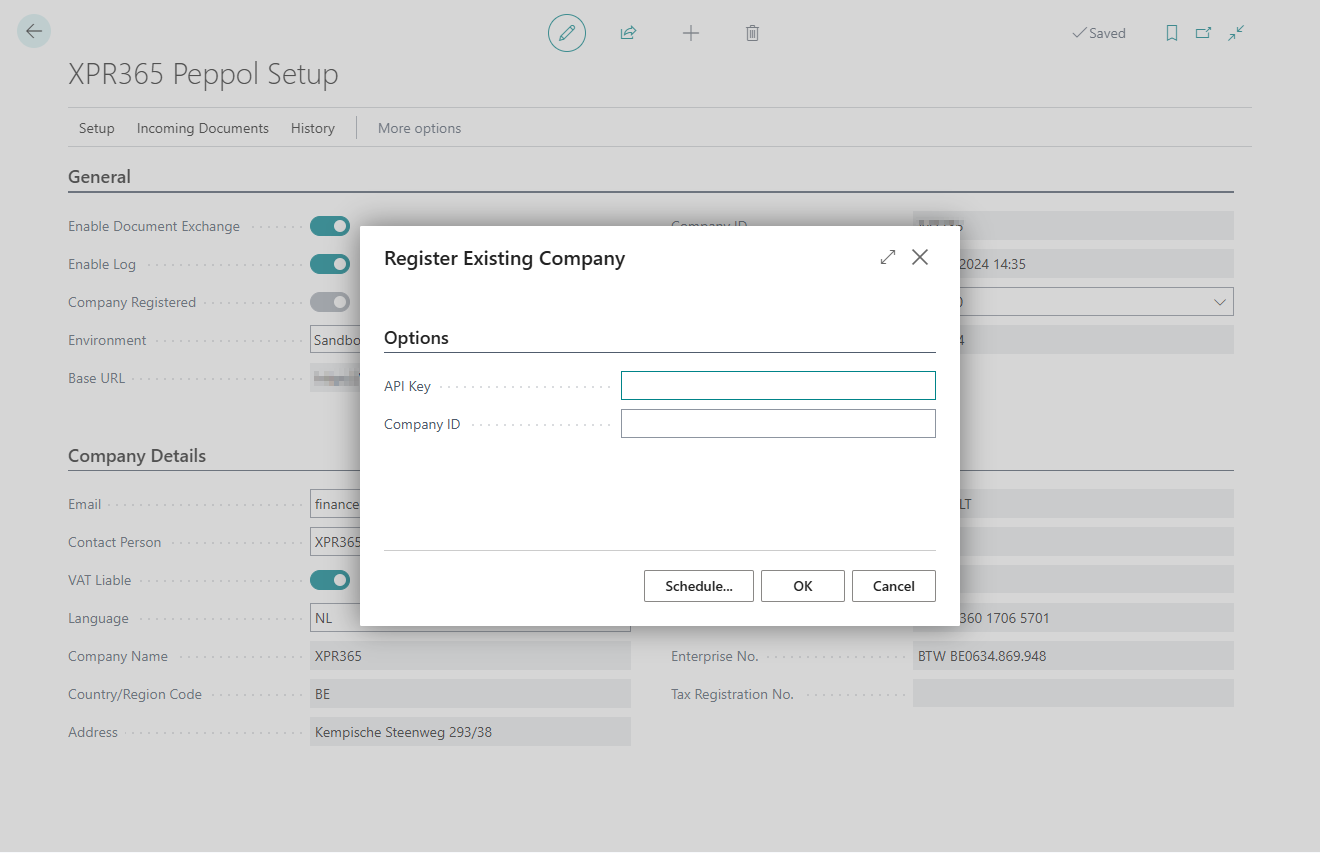This screenshot has width=1320, height=853.
Task: Click the XPR365 Peppol Setup title
Action: [203, 74]
